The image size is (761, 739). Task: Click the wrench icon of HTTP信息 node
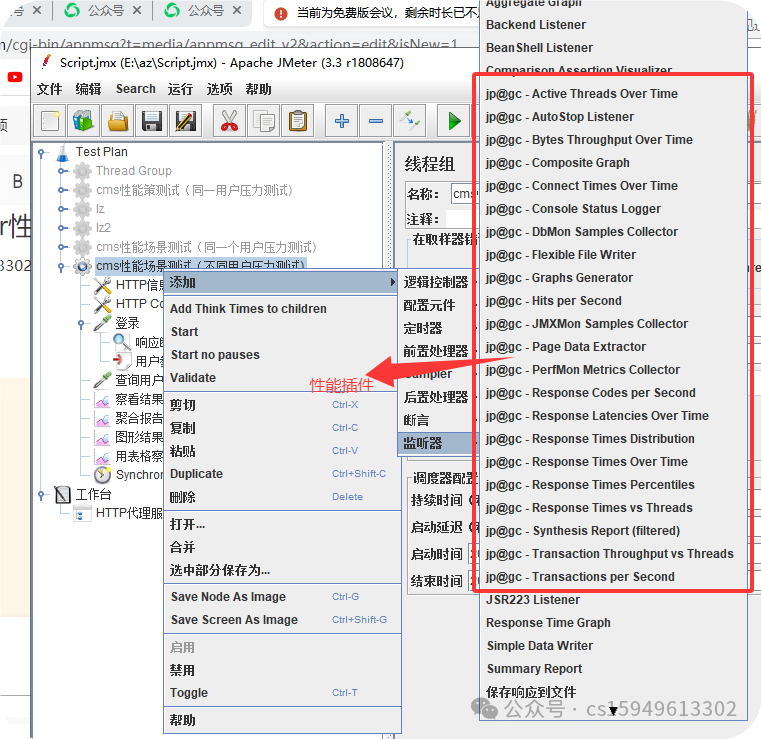click(x=103, y=285)
